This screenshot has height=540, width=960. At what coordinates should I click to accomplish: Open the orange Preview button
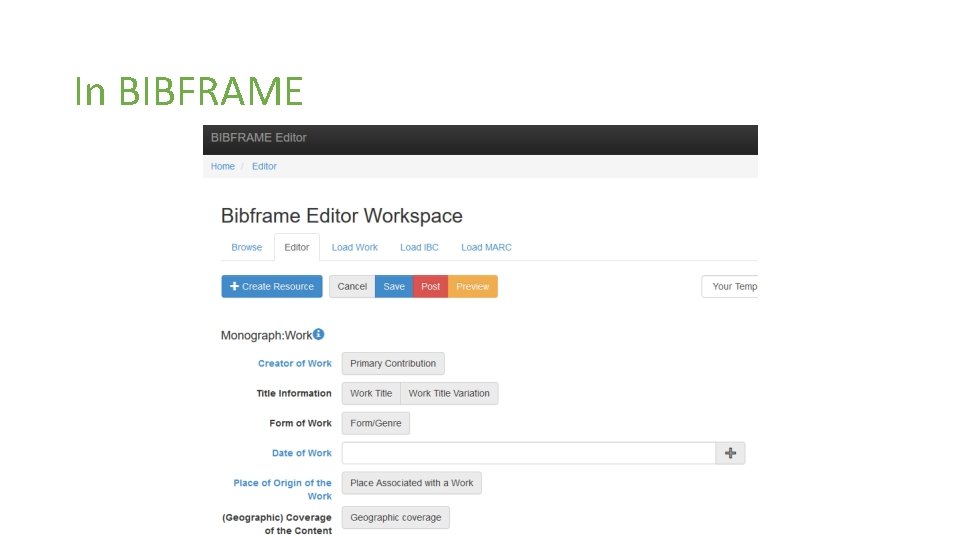click(473, 287)
